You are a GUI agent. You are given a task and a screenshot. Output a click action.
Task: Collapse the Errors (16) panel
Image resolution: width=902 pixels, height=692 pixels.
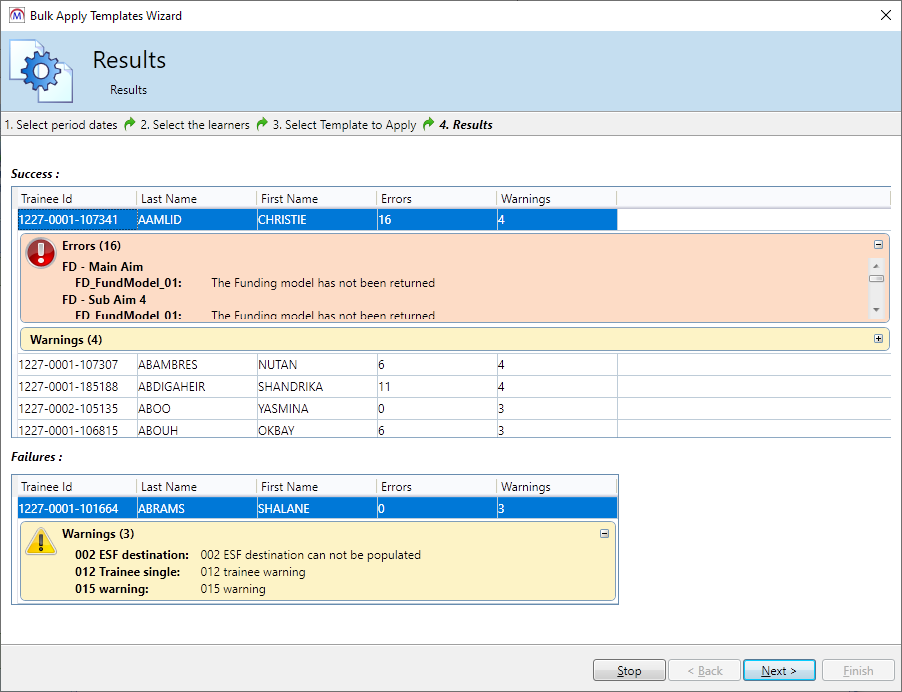coord(878,244)
